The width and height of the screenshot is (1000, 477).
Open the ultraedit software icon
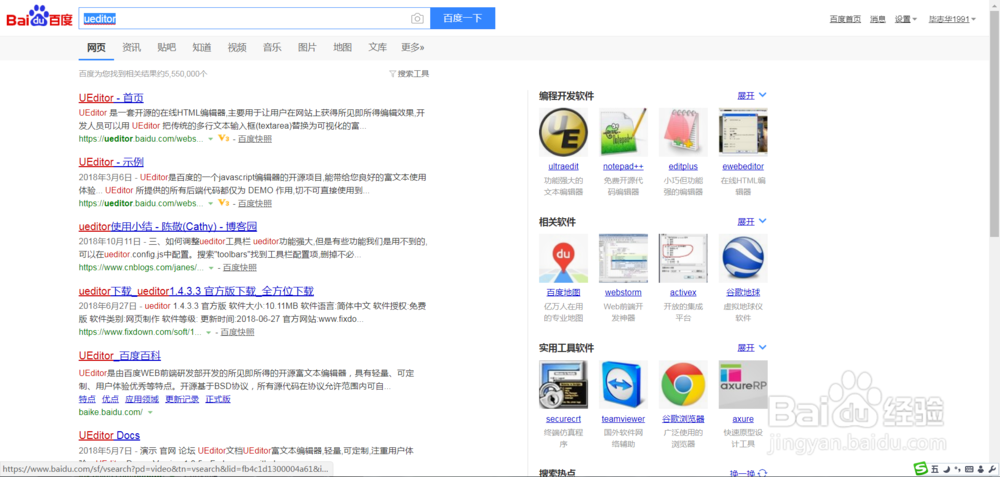tap(563, 132)
